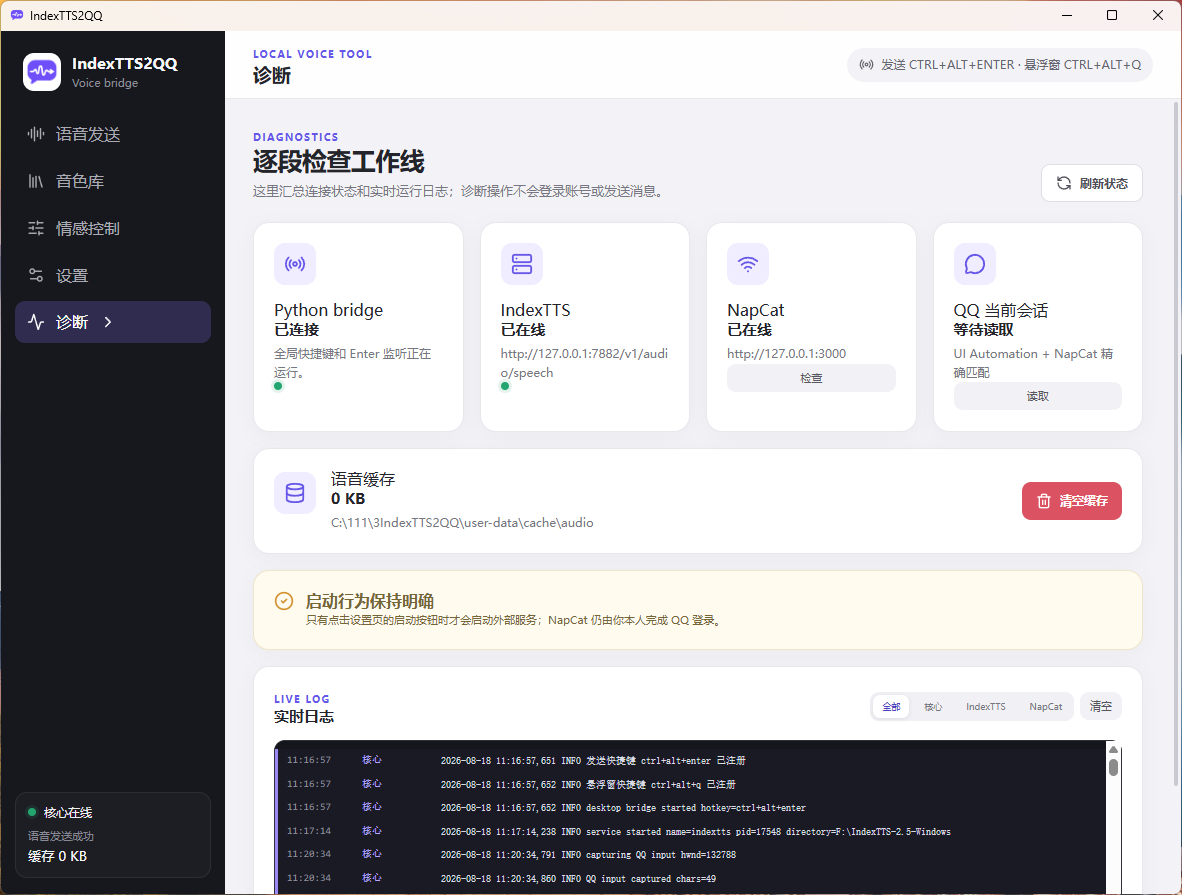Click the green status dot under Python bridge
Screen dimensions: 1182x895
tap(278, 386)
